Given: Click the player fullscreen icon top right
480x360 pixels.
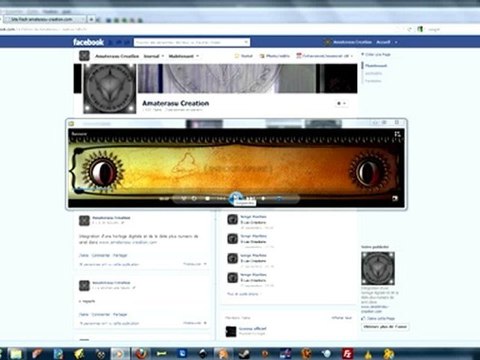Looking at the screenshot, I should pyautogui.click(x=397, y=134).
